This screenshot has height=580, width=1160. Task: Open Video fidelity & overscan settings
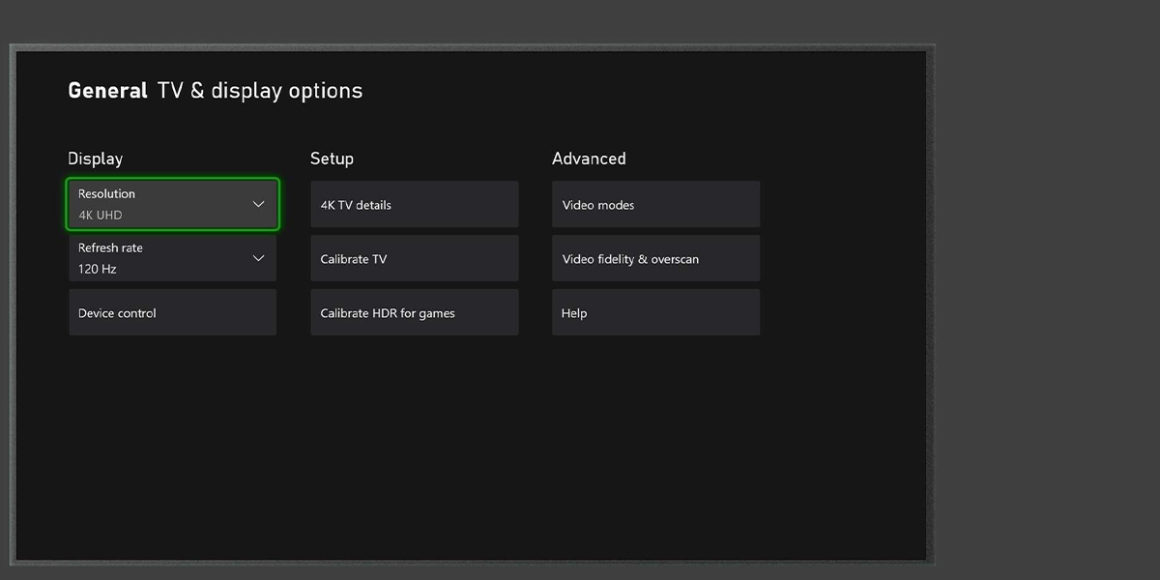point(655,258)
